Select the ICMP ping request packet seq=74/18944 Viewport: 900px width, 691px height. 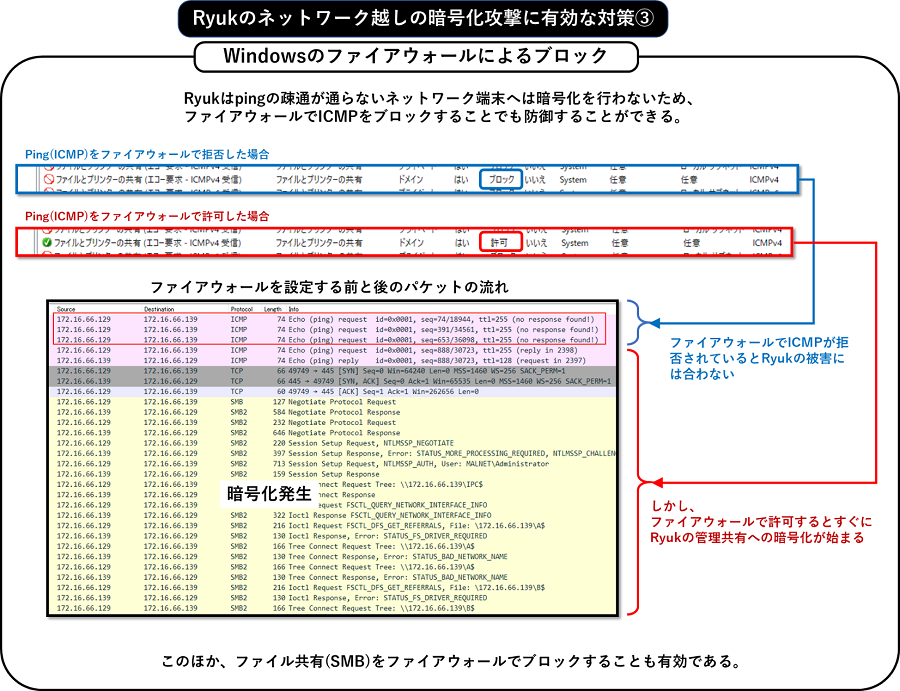[333, 319]
